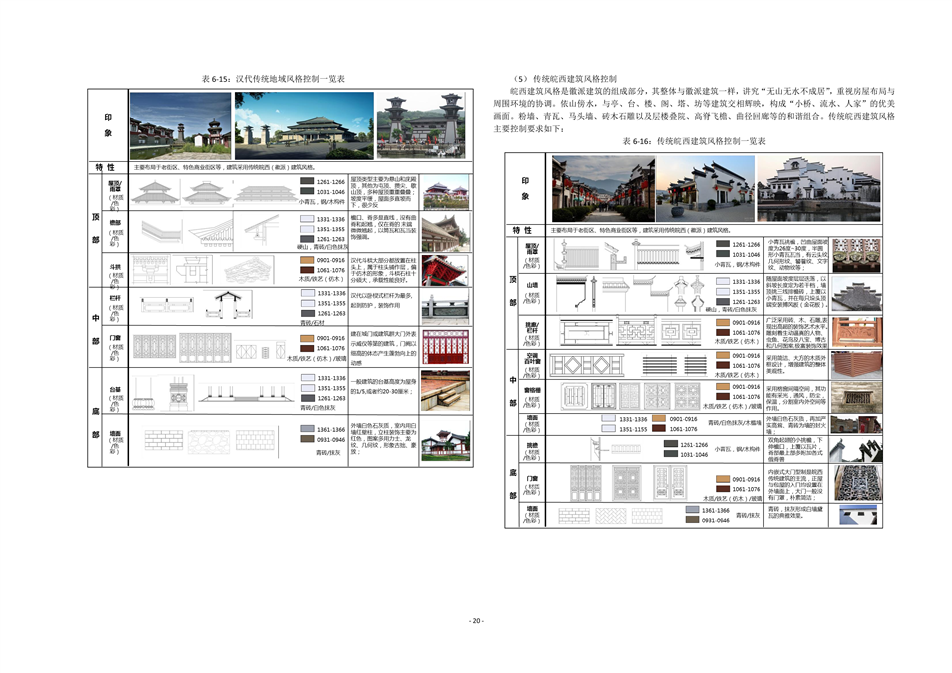Open the Han tower courtyard photo in table 6-15
Viewport: 952px width, 673px height.
point(180,126)
